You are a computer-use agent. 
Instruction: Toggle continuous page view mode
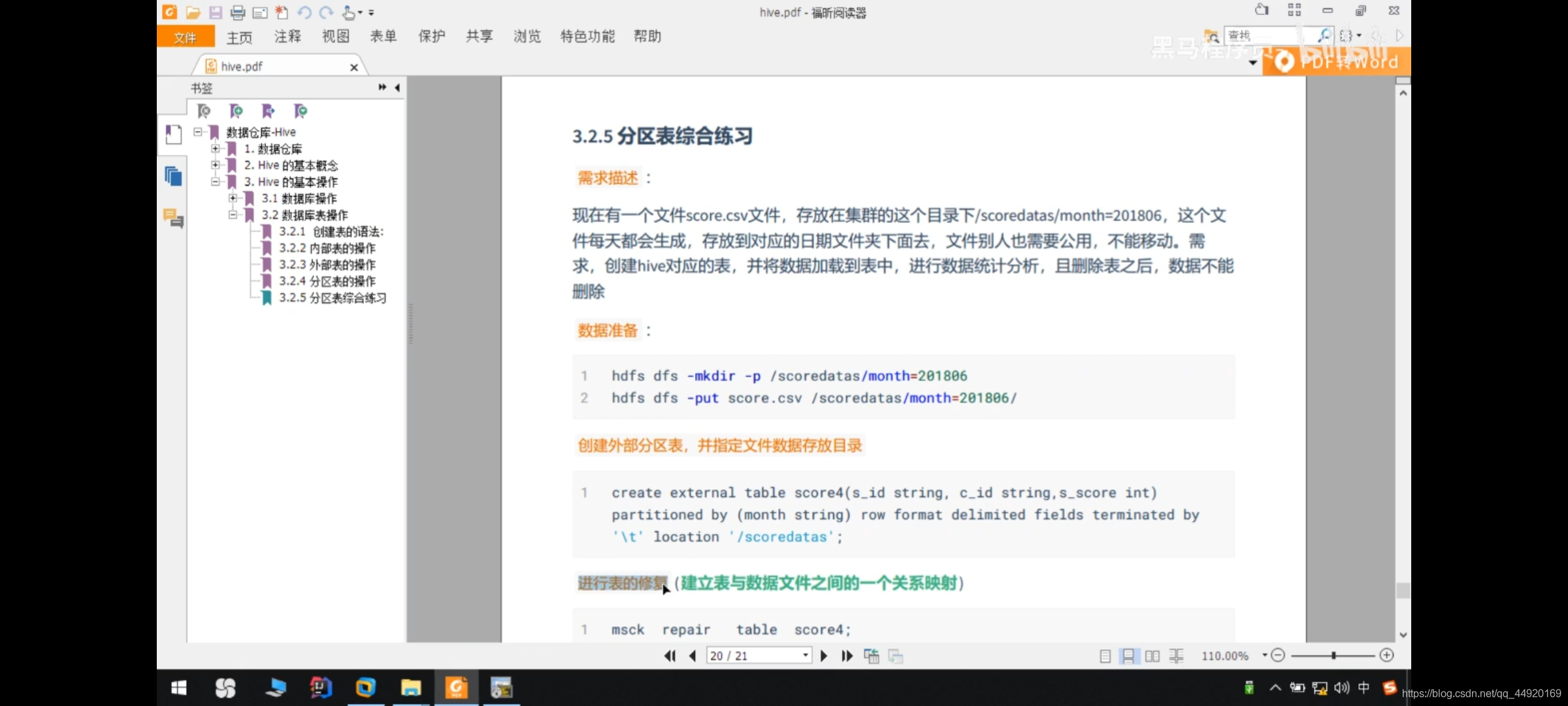[x=1128, y=656]
